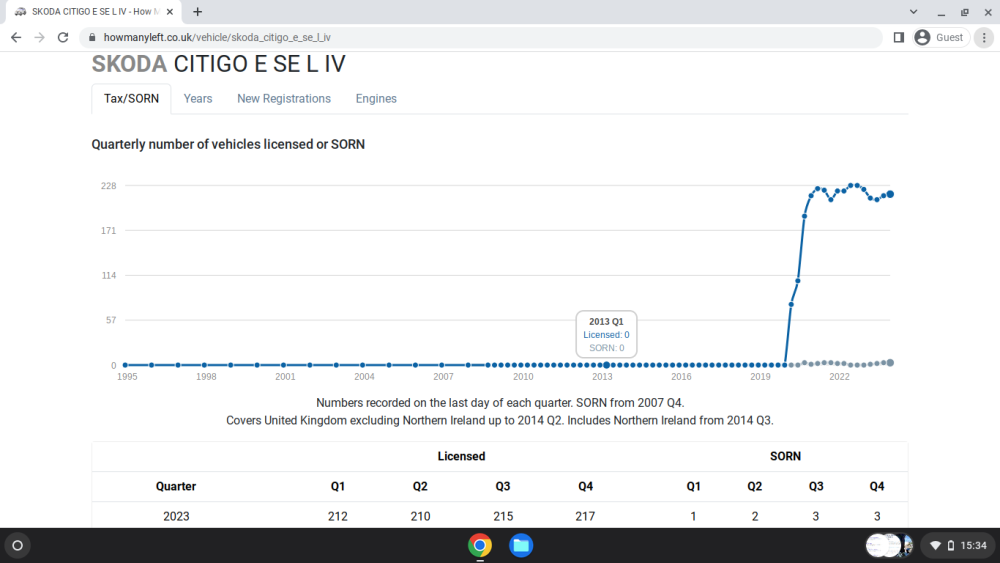This screenshot has width=1000, height=563.
Task: Select the Quarter column header
Action: 176,486
